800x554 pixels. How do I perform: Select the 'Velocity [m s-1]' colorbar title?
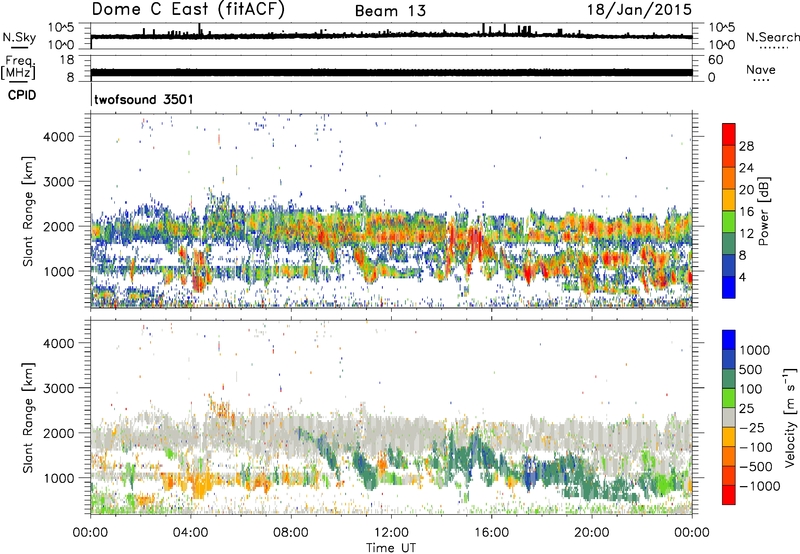coord(790,417)
